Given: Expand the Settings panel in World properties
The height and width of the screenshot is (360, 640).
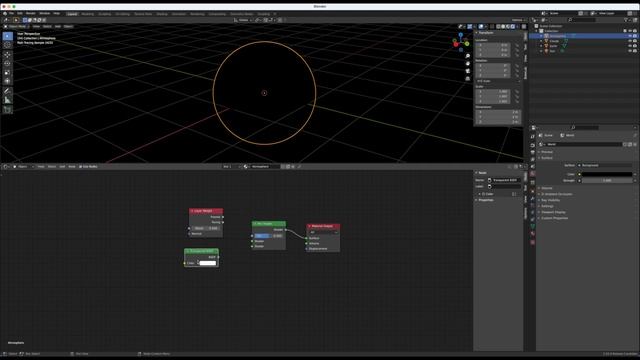Looking at the screenshot, I should pos(547,206).
